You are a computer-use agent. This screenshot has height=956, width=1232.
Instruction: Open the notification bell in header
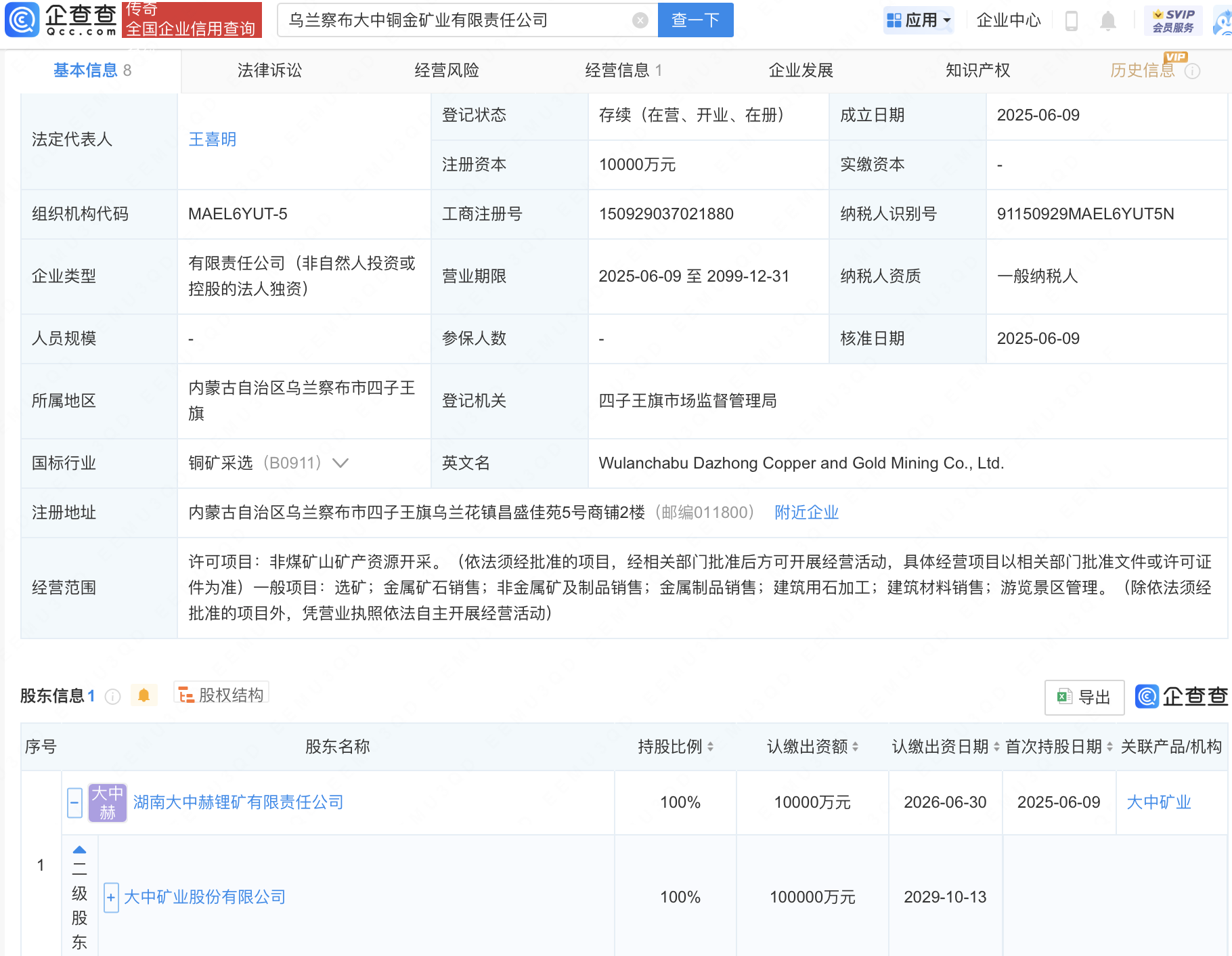1107,21
